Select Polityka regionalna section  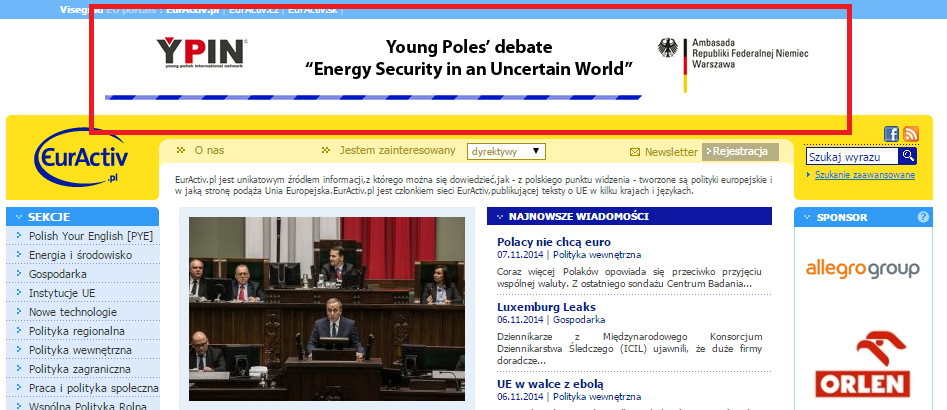77,332
